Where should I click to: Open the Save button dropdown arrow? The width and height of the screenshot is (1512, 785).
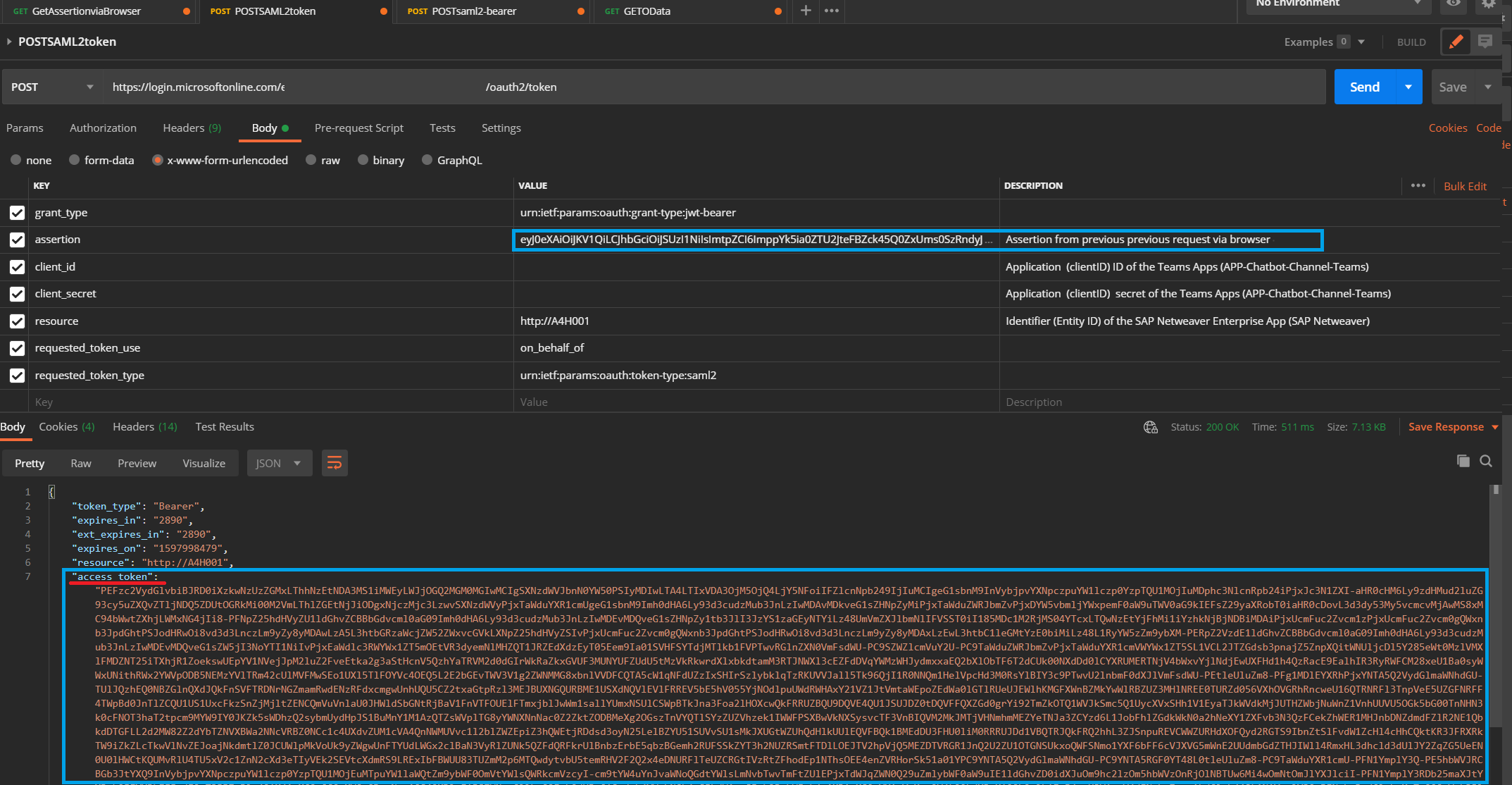pos(1488,87)
